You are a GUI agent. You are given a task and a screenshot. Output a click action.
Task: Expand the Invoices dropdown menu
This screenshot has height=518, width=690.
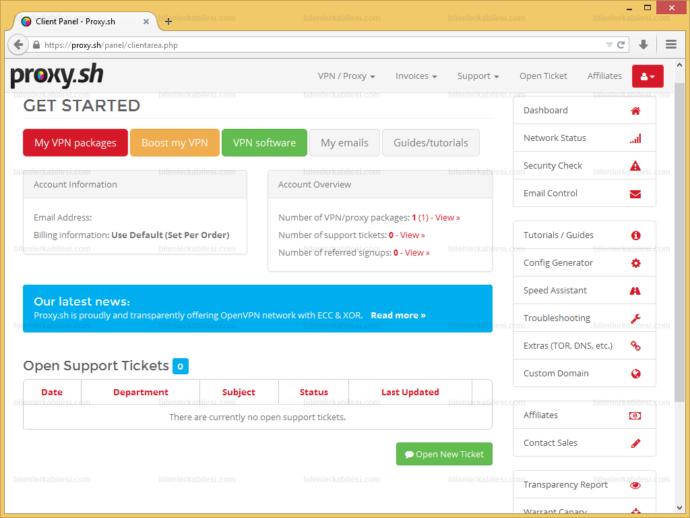click(416, 76)
